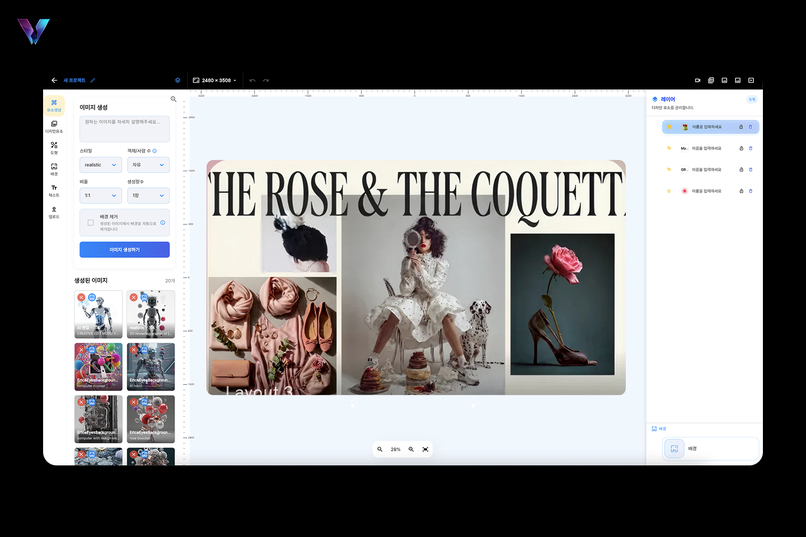Click info icon beside object count label
806x537 pixels.
(x=155, y=151)
